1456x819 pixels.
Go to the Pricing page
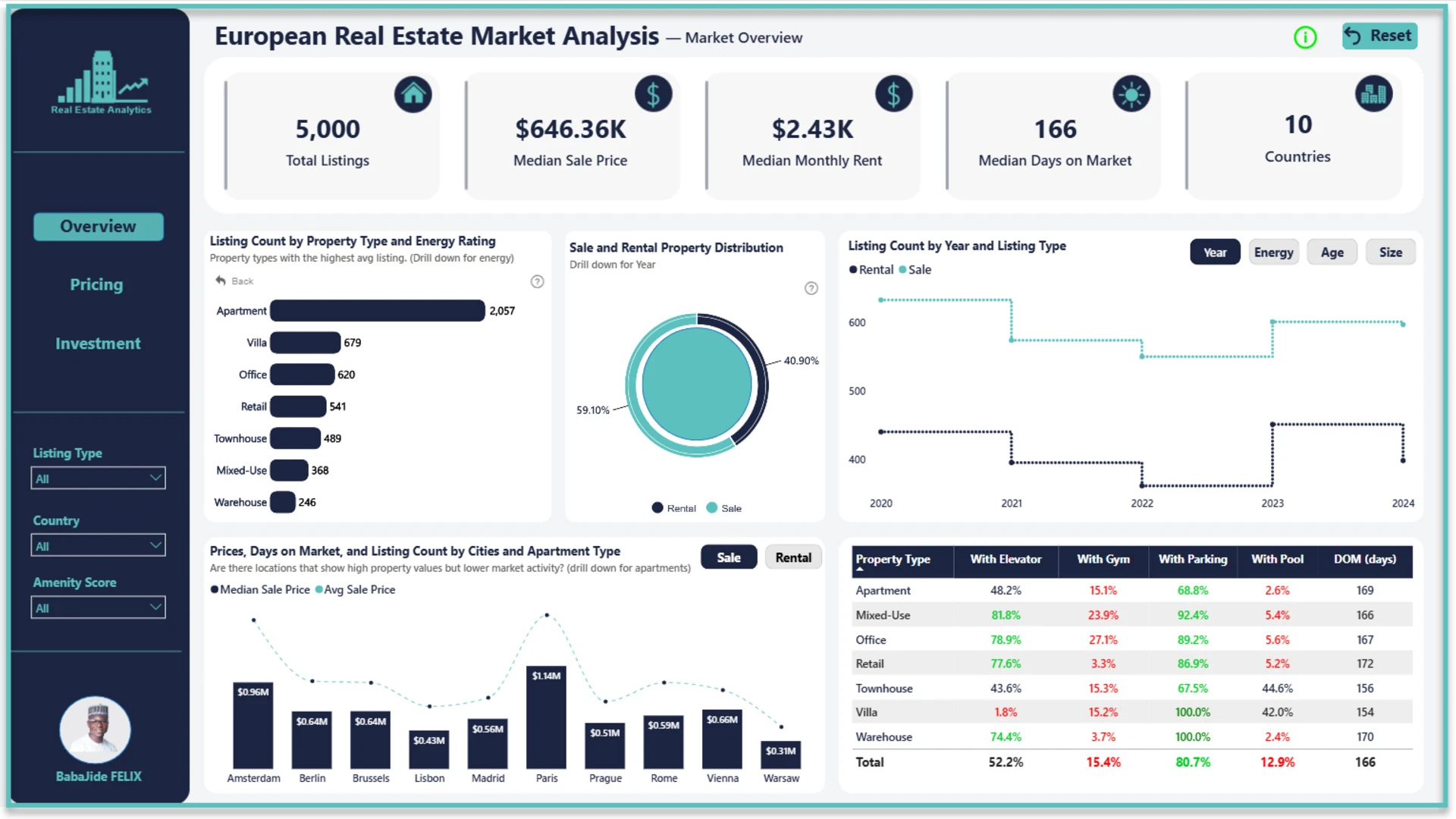tap(96, 284)
